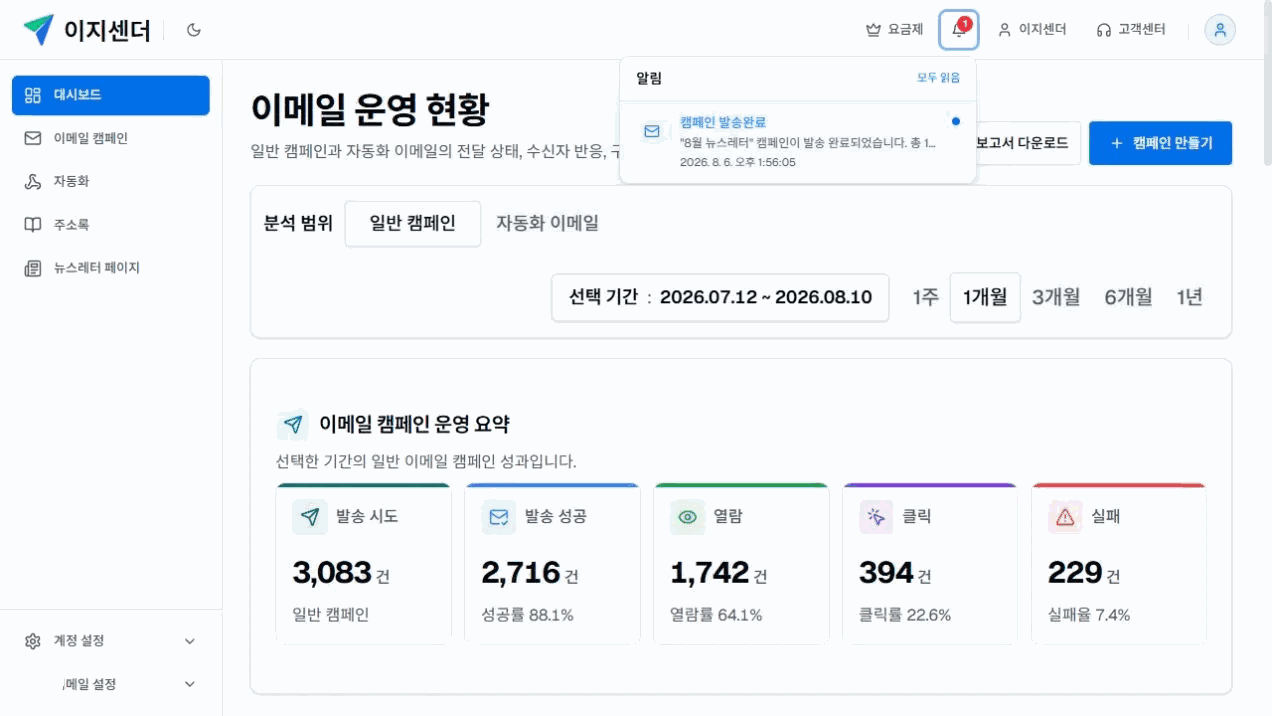Click the 이메일 캠페인 envelope icon in sidebar

[x=32, y=138]
